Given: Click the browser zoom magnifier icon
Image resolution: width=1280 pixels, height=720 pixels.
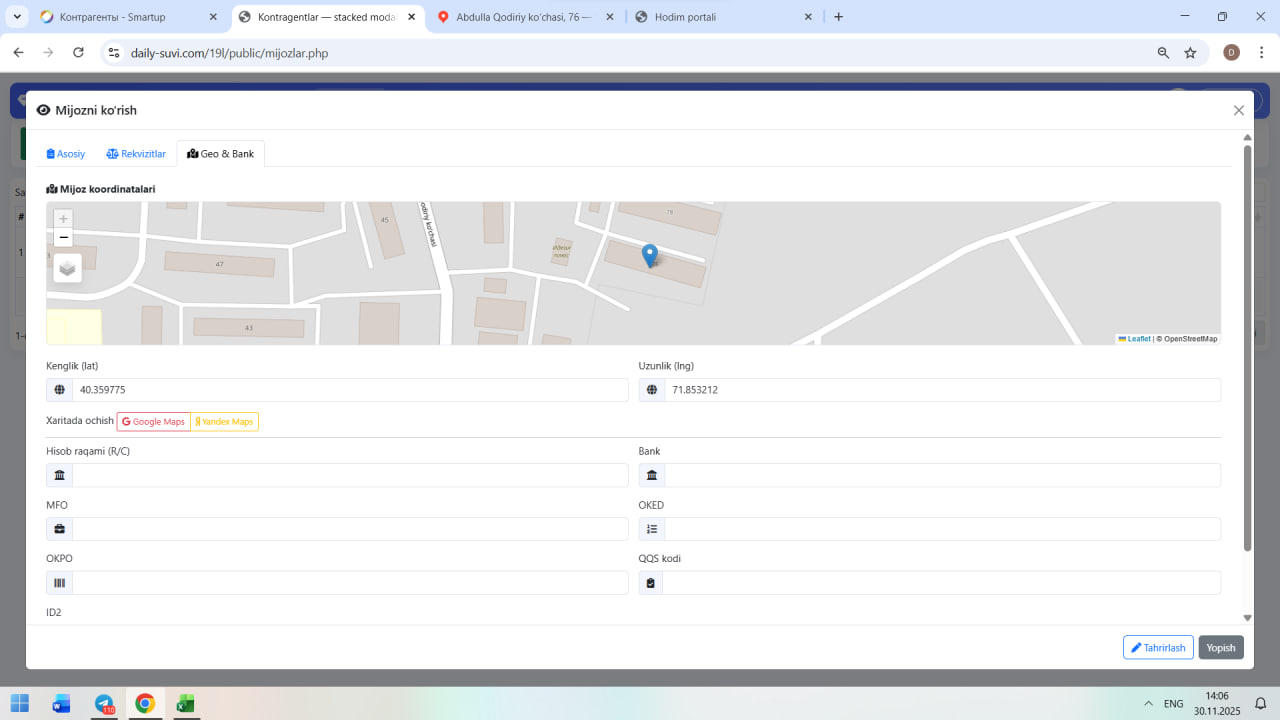Looking at the screenshot, I should [x=1163, y=53].
